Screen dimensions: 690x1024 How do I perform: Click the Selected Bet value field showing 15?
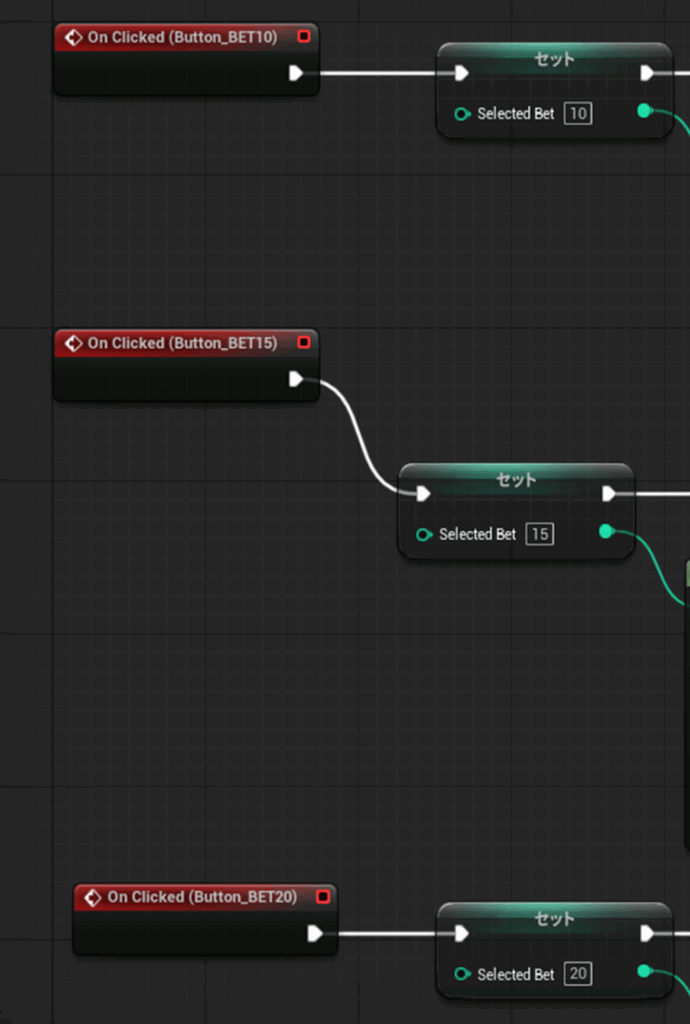tap(539, 534)
